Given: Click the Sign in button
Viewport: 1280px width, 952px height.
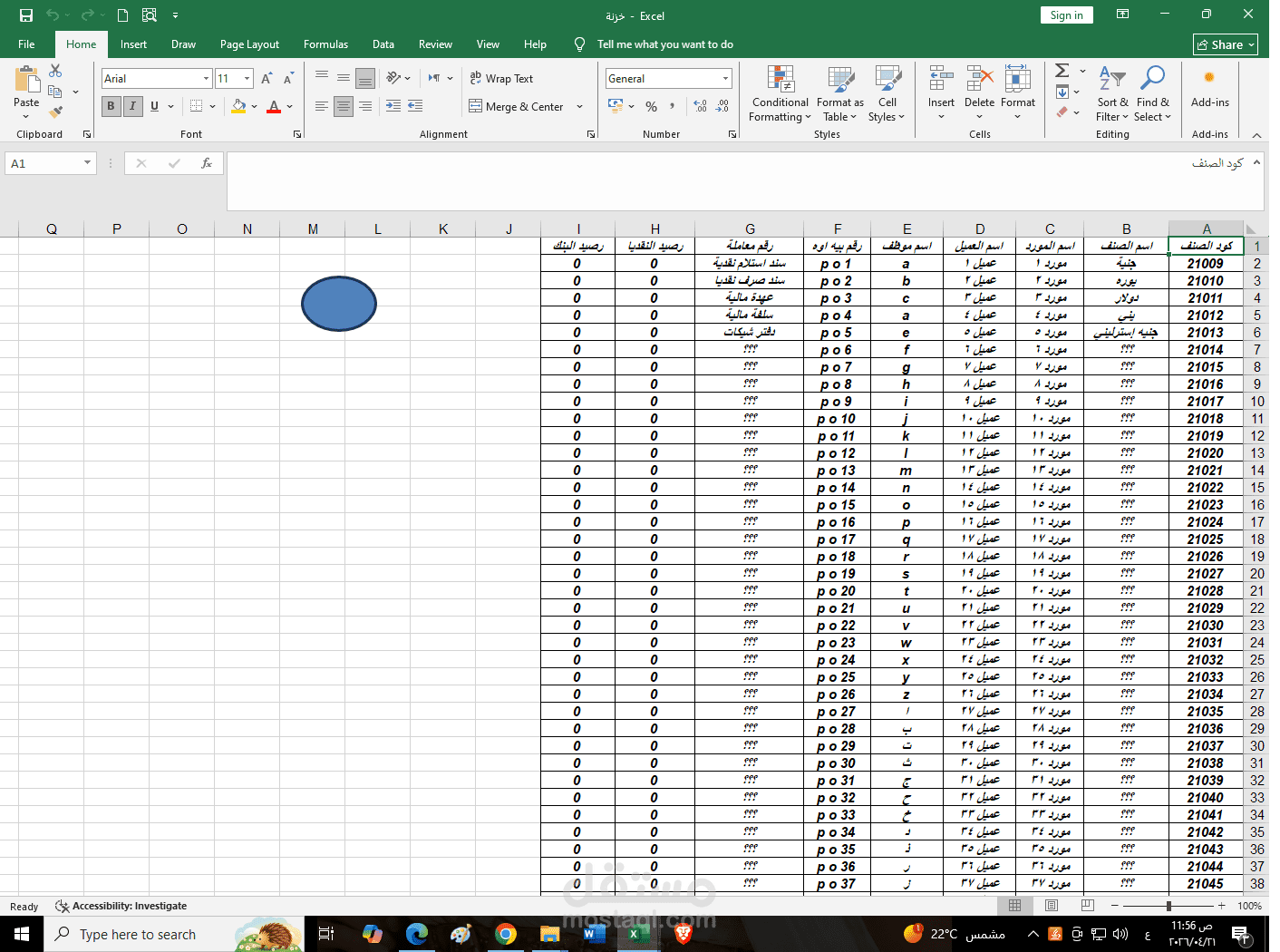Looking at the screenshot, I should [x=1066, y=15].
